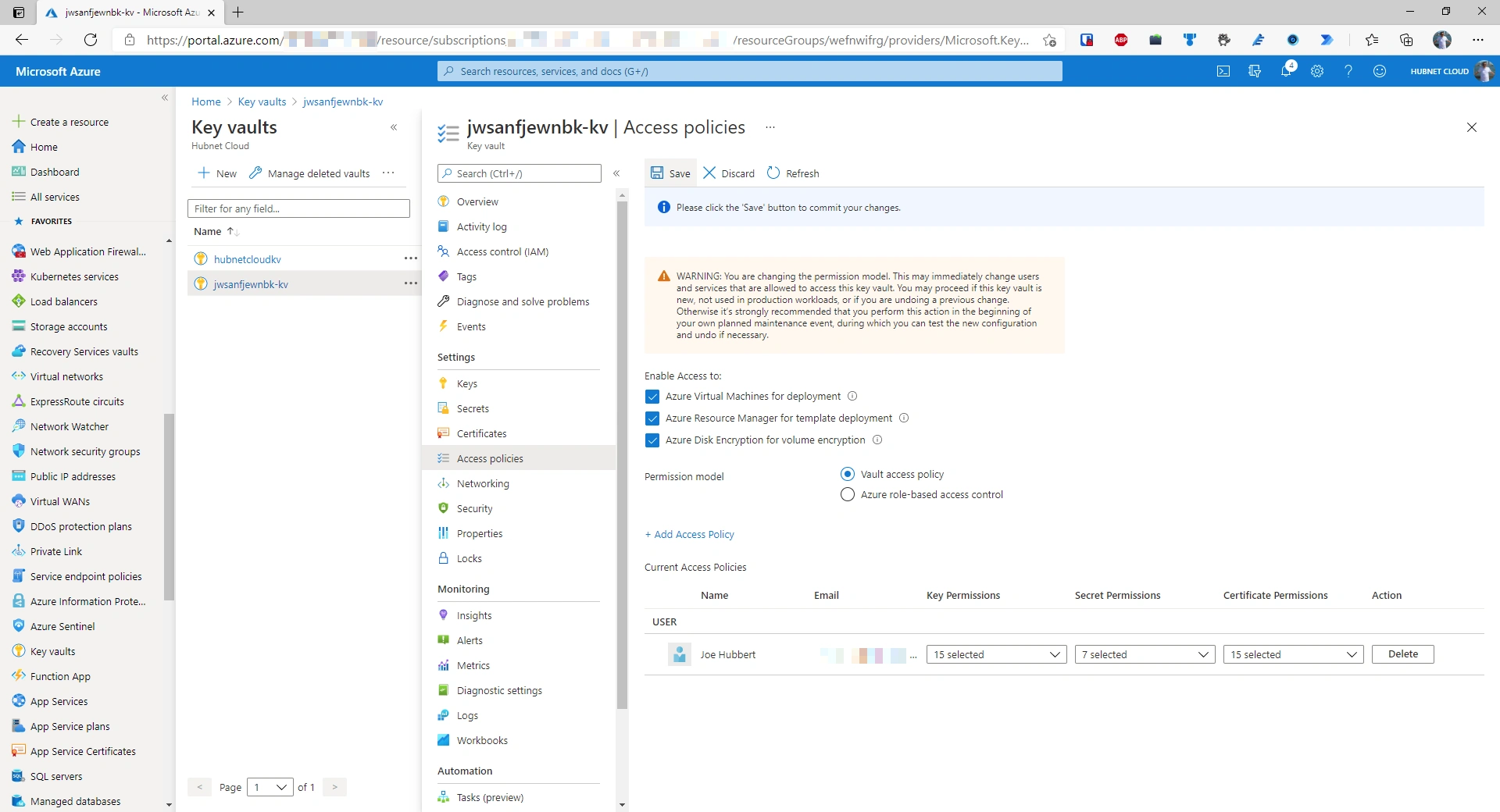Open portal settings gear icon

click(x=1317, y=71)
